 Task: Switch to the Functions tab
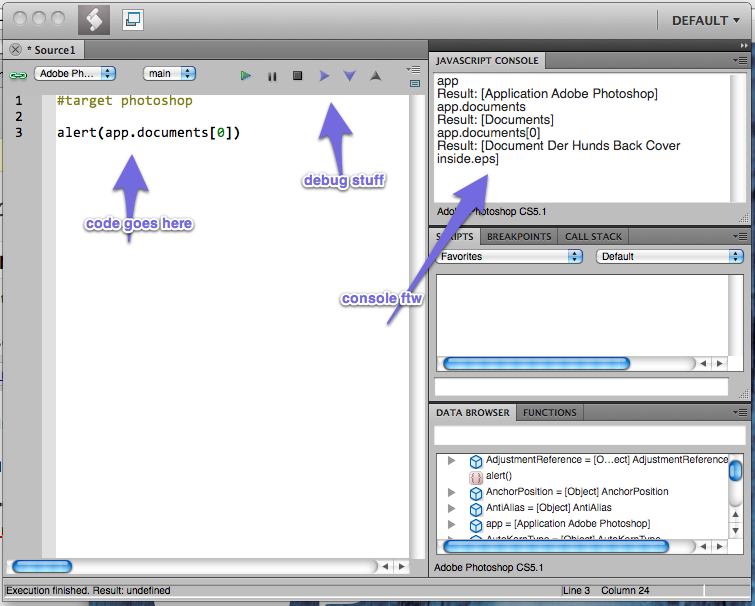pos(550,413)
